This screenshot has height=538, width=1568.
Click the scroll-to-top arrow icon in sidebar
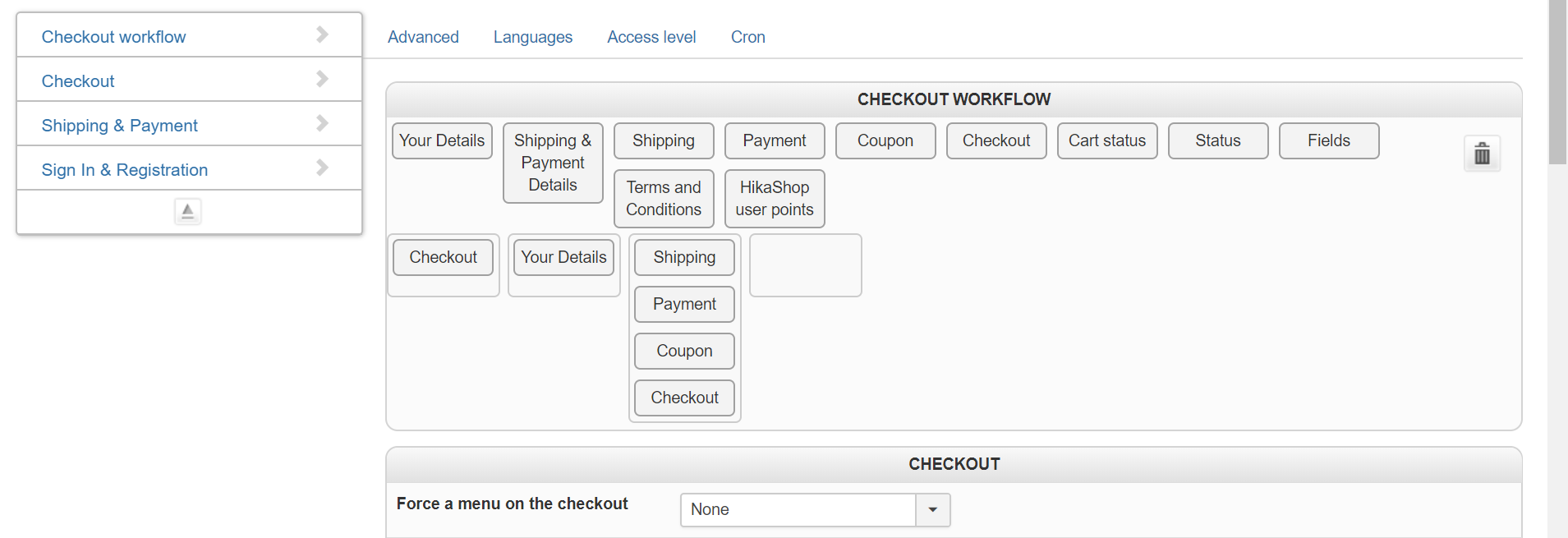point(187,212)
